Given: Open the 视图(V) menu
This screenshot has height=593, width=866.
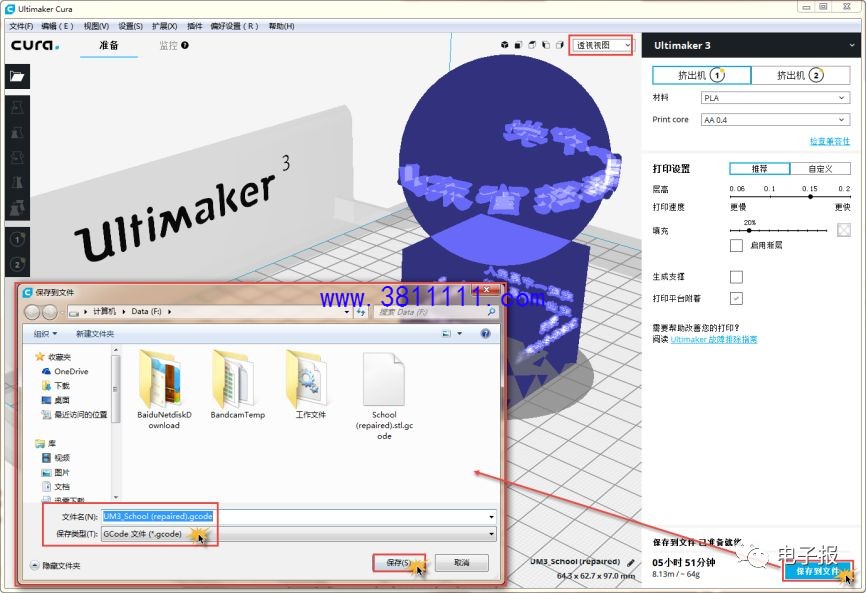Looking at the screenshot, I should point(96,26).
